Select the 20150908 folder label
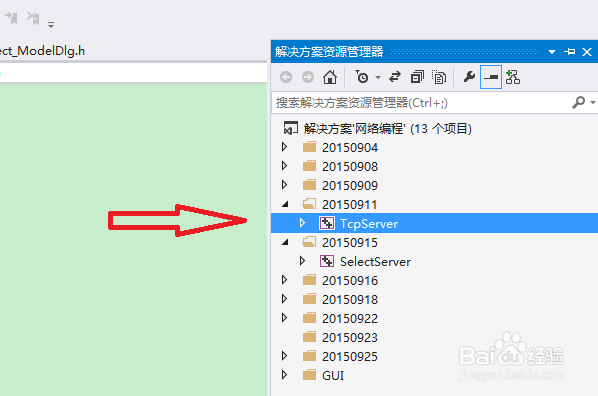The image size is (598, 396). coord(350,167)
